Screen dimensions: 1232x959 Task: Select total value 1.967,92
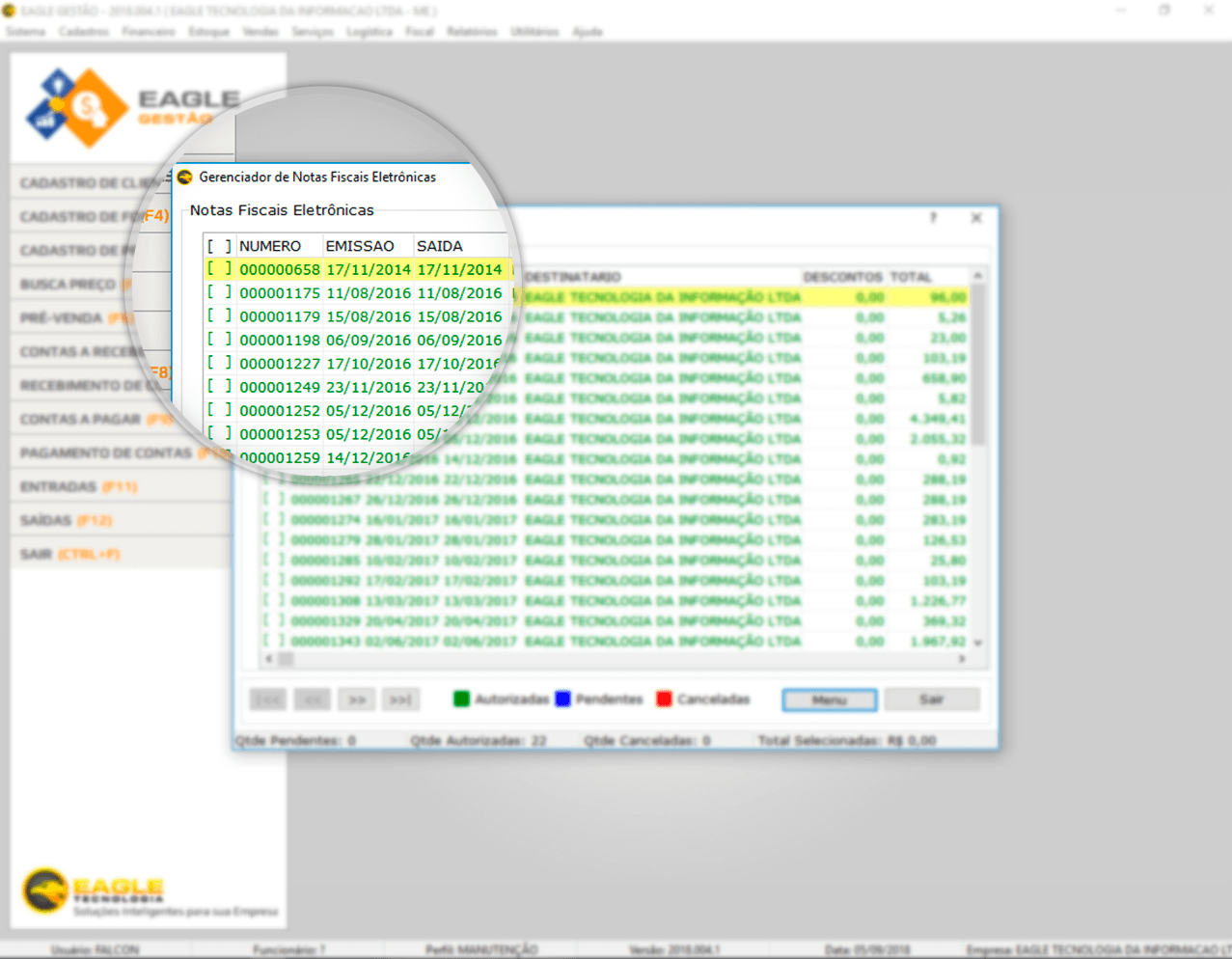point(938,642)
